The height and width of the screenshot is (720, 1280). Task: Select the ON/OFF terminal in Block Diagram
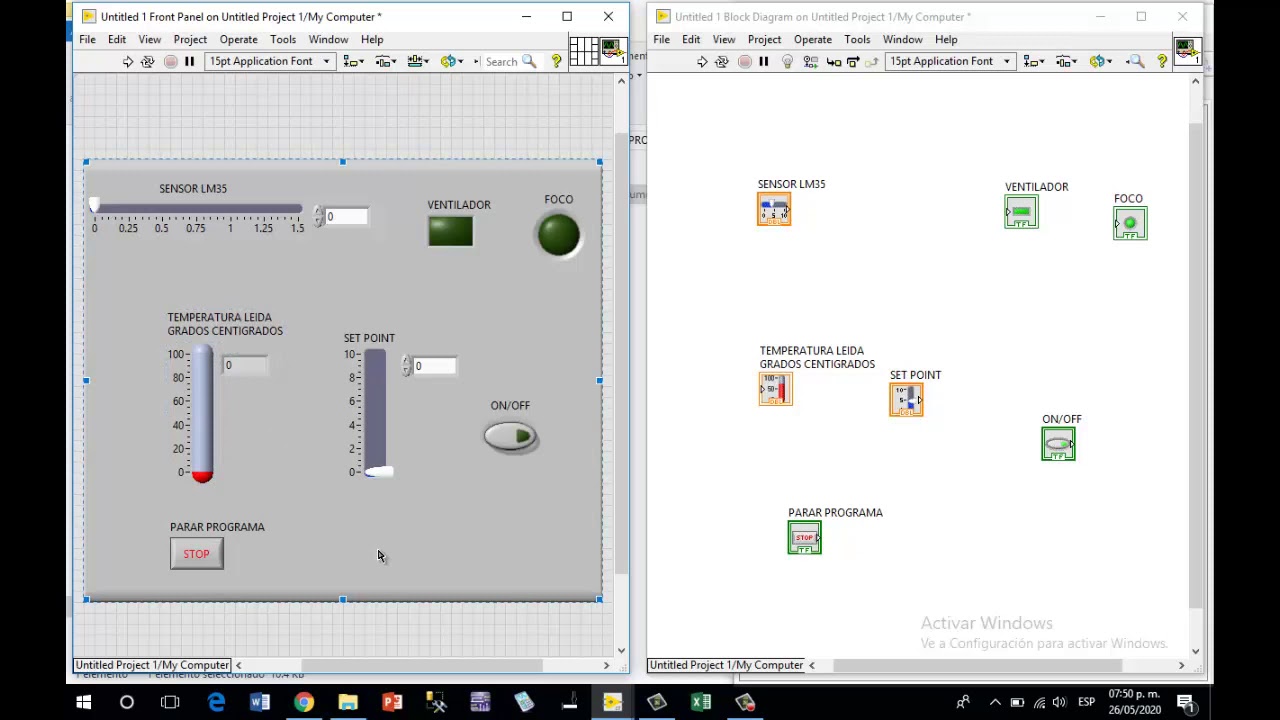pyautogui.click(x=1058, y=444)
